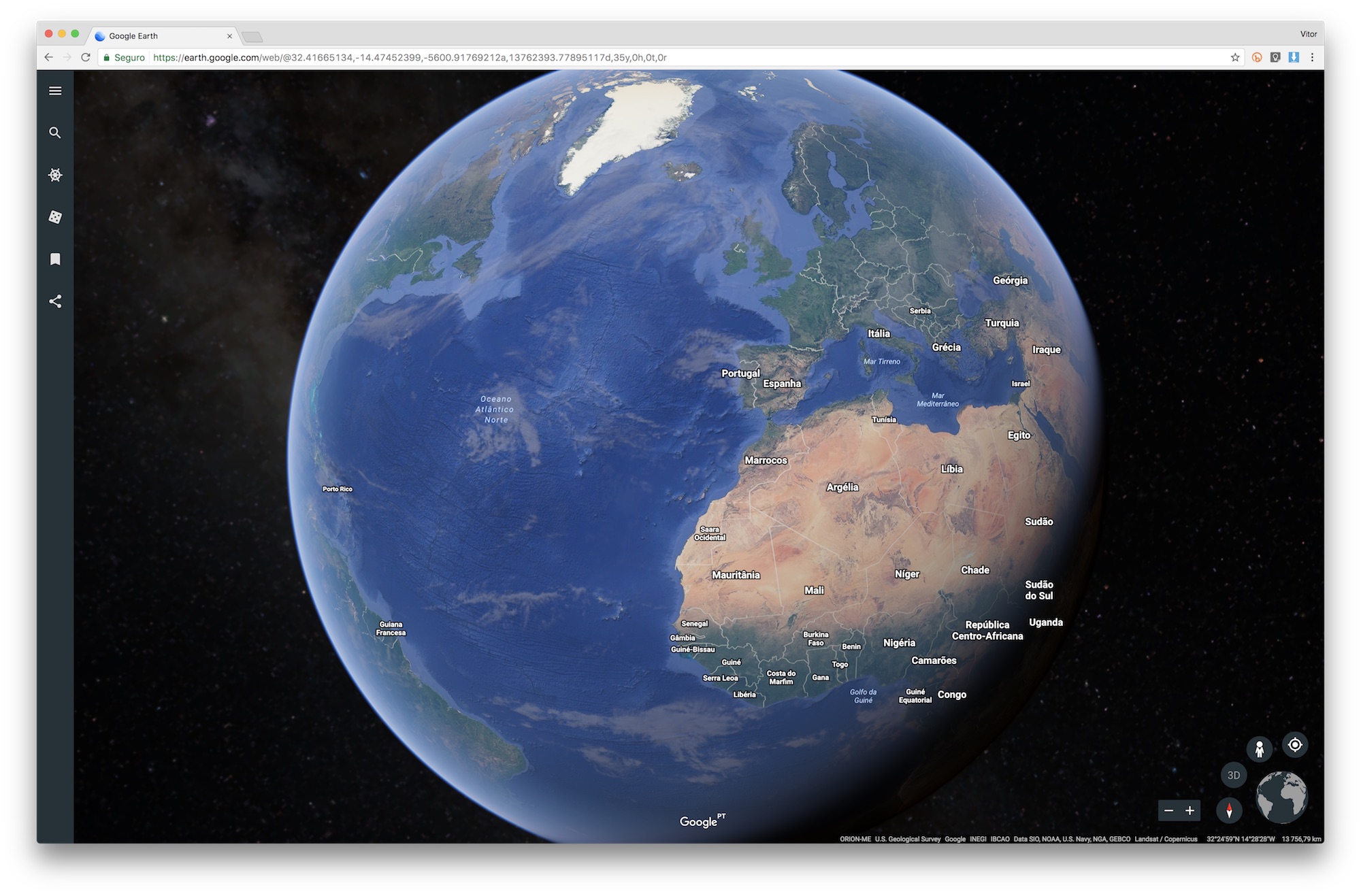Click the 13 756,79 km altitude readout
1361x896 pixels.
[x=1301, y=839]
